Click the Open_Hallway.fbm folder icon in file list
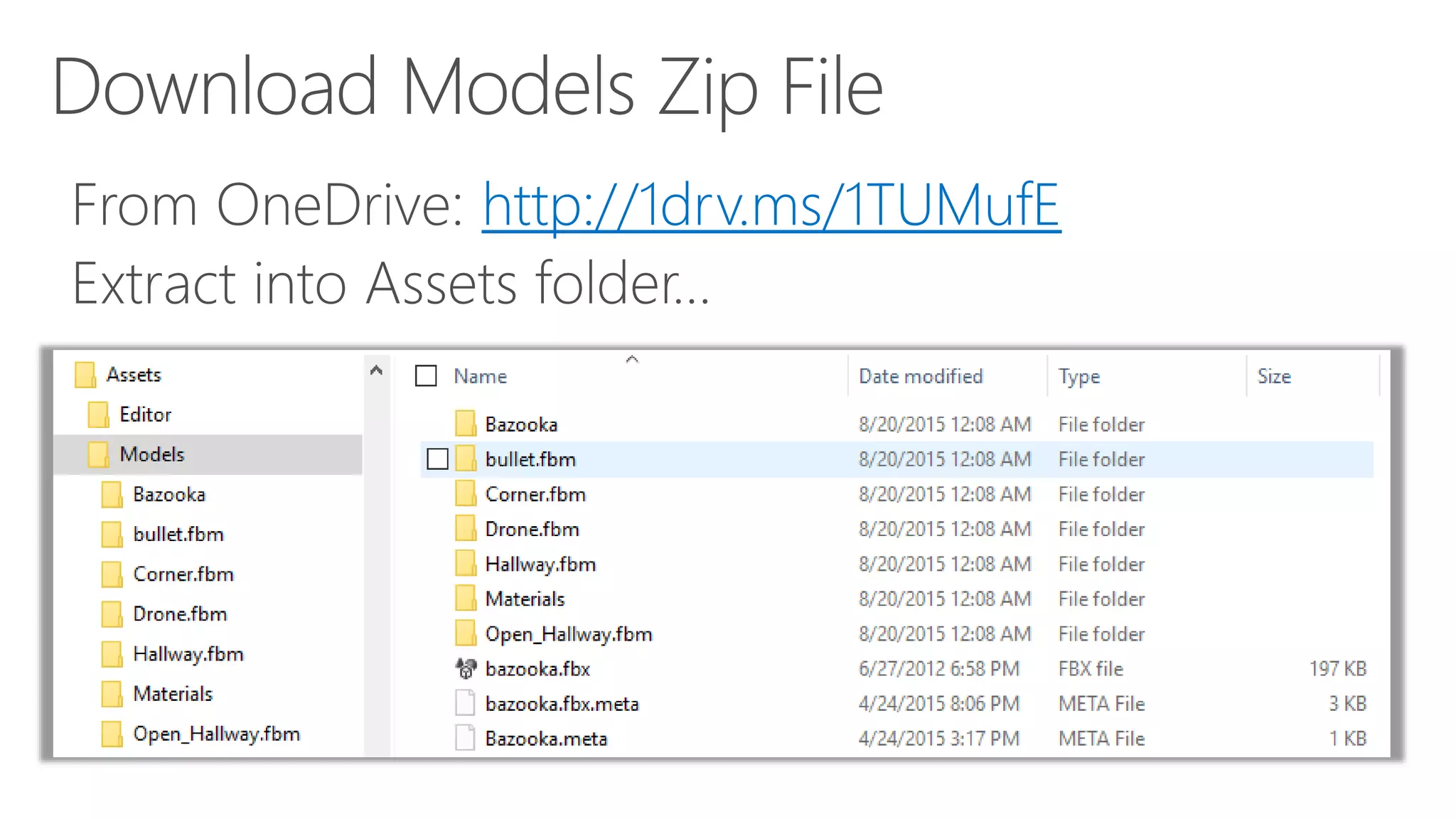 coord(466,633)
